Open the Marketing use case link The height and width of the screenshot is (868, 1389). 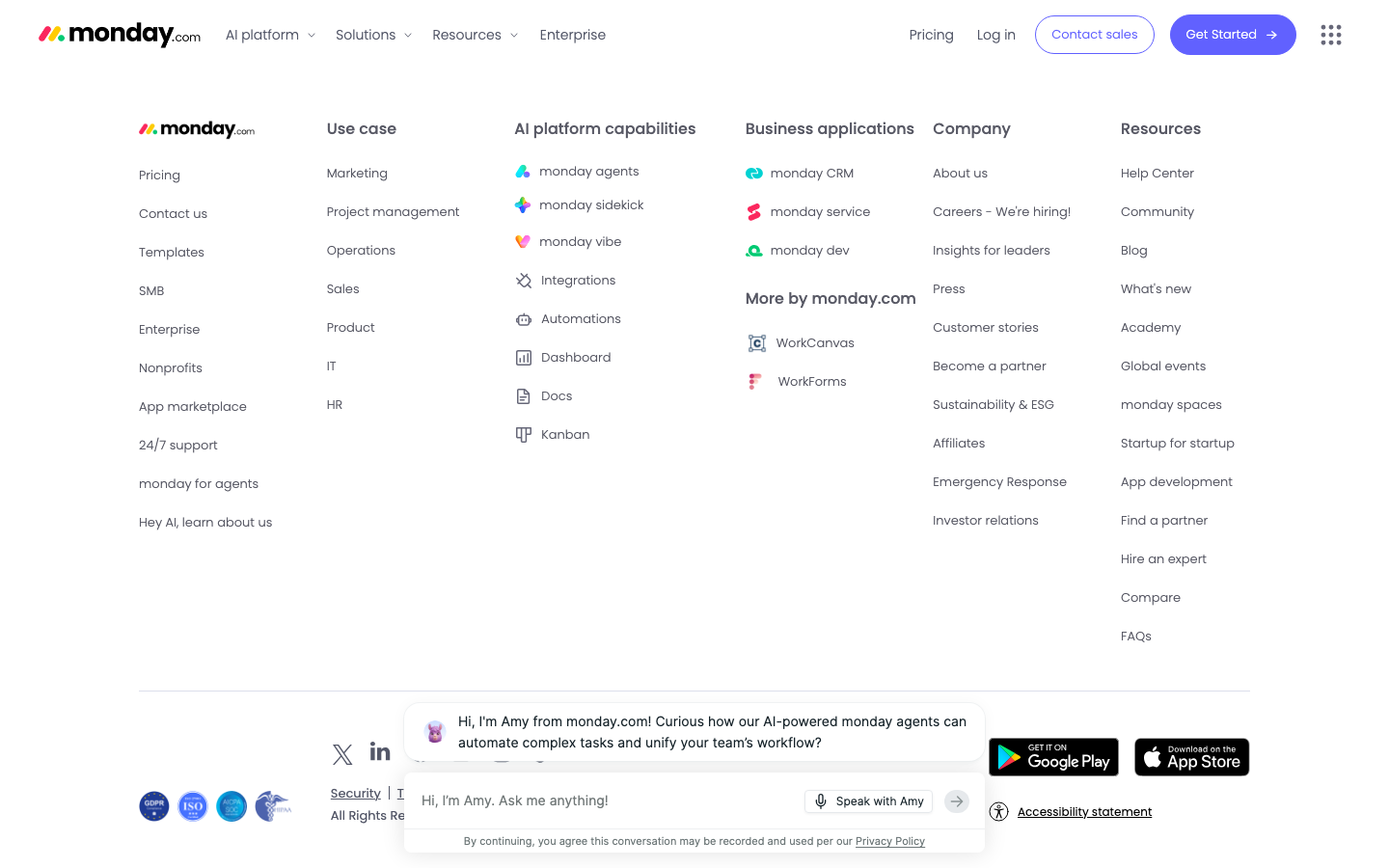[x=357, y=174]
